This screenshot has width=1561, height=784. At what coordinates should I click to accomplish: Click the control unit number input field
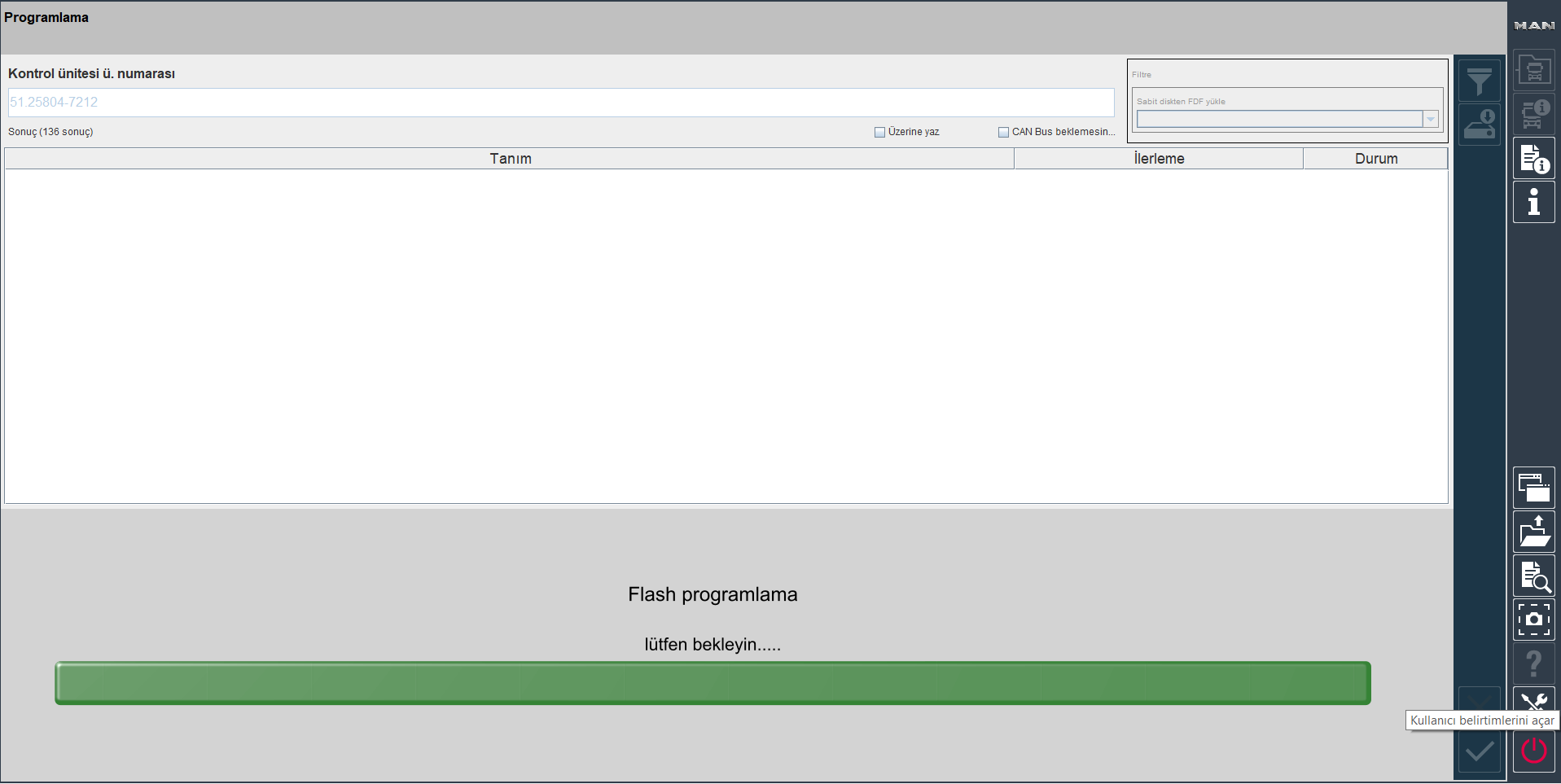(x=560, y=103)
